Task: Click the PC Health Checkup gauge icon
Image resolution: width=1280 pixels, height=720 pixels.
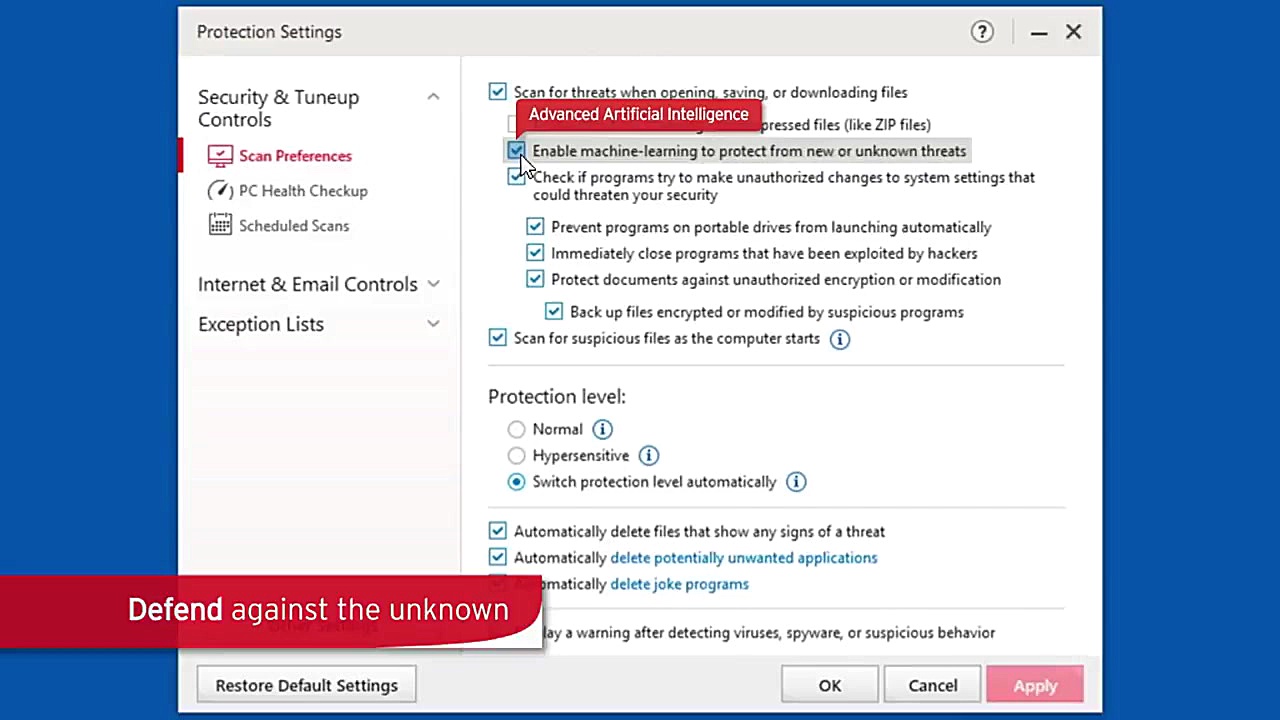Action: click(x=220, y=191)
